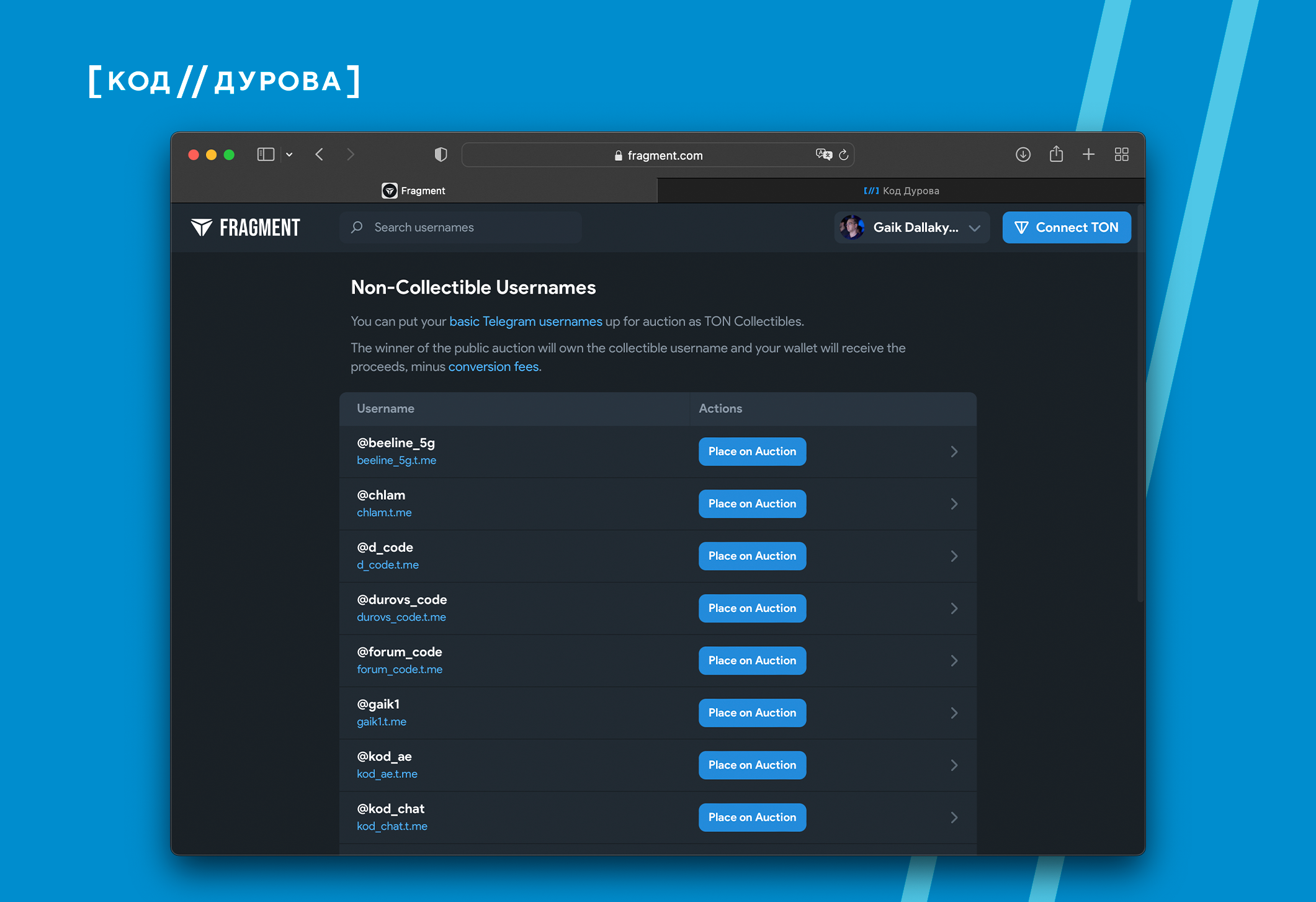Add a new tab with plus icon
1316x902 pixels.
tap(1088, 155)
